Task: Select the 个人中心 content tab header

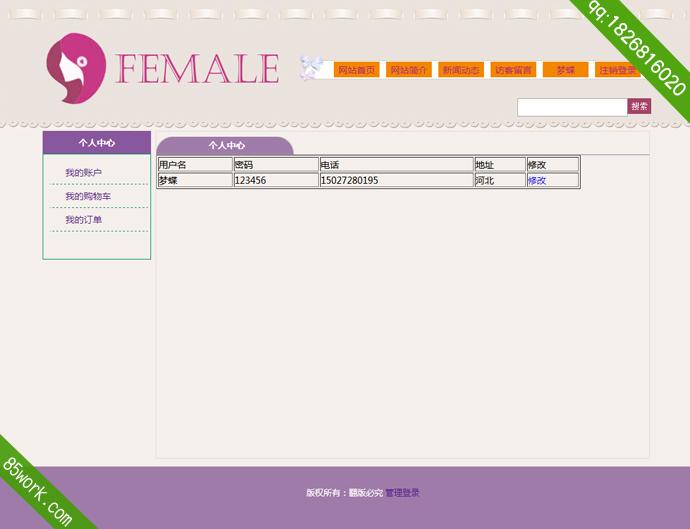Action: click(226, 146)
